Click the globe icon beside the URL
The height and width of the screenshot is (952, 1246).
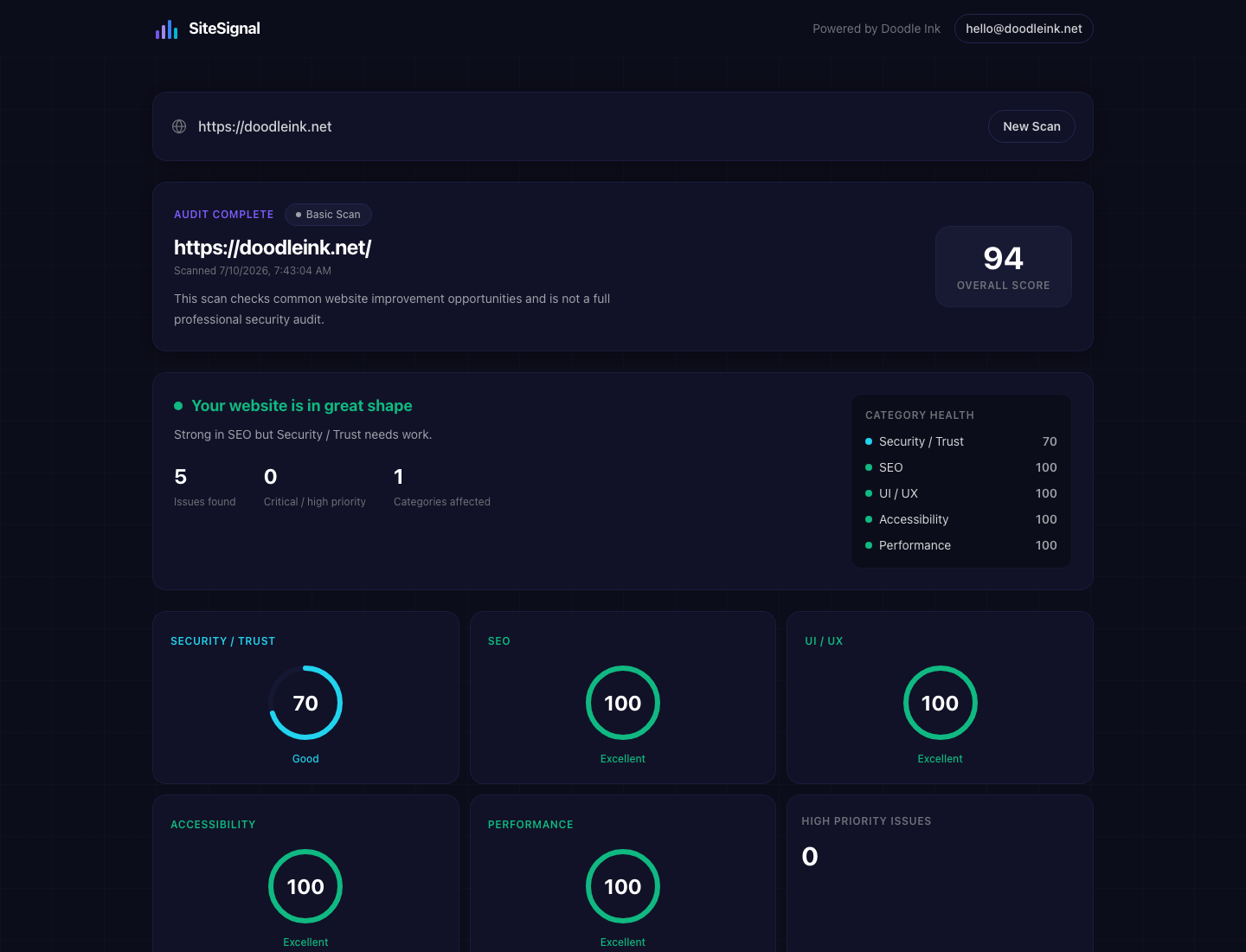pos(179,126)
